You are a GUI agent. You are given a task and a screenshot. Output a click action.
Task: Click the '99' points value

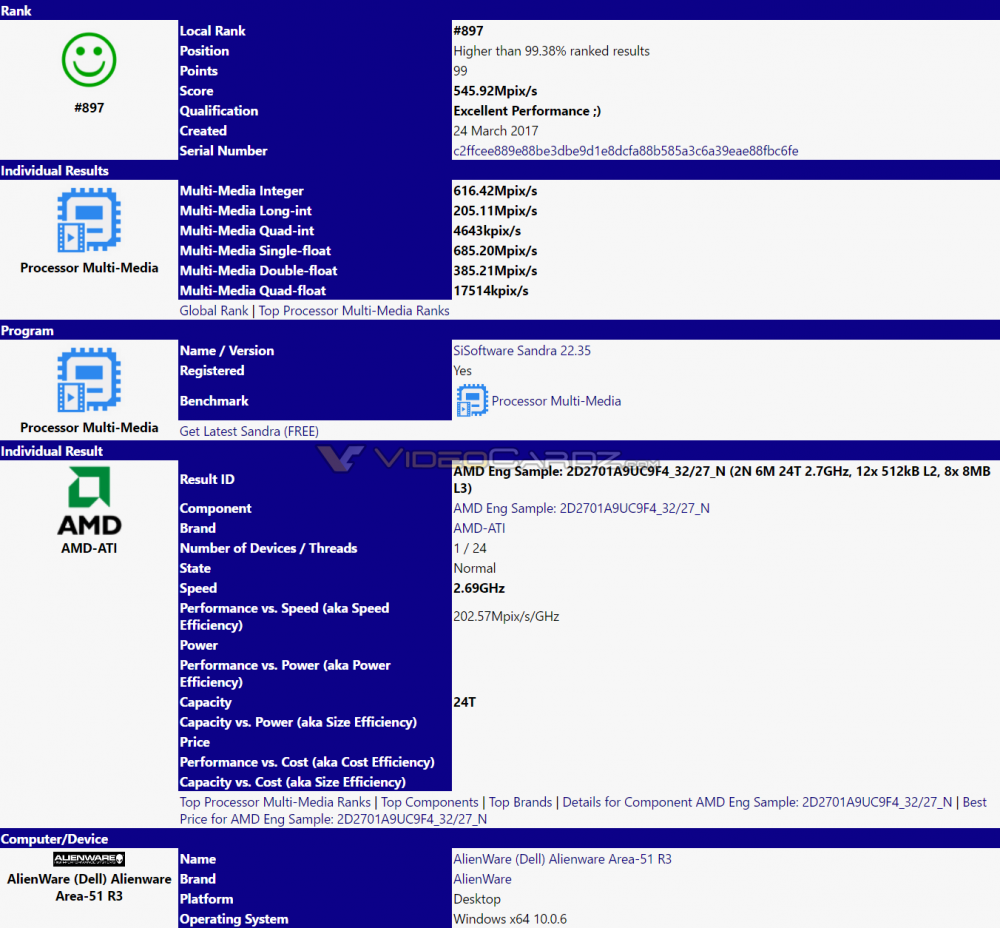(460, 71)
